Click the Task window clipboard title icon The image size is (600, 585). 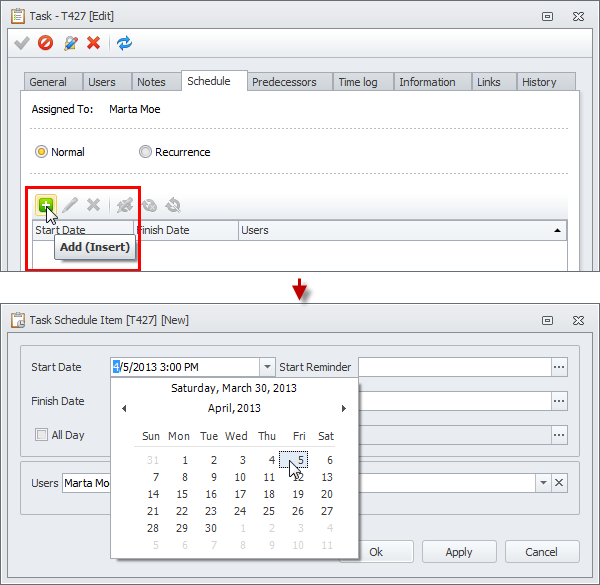point(18,16)
